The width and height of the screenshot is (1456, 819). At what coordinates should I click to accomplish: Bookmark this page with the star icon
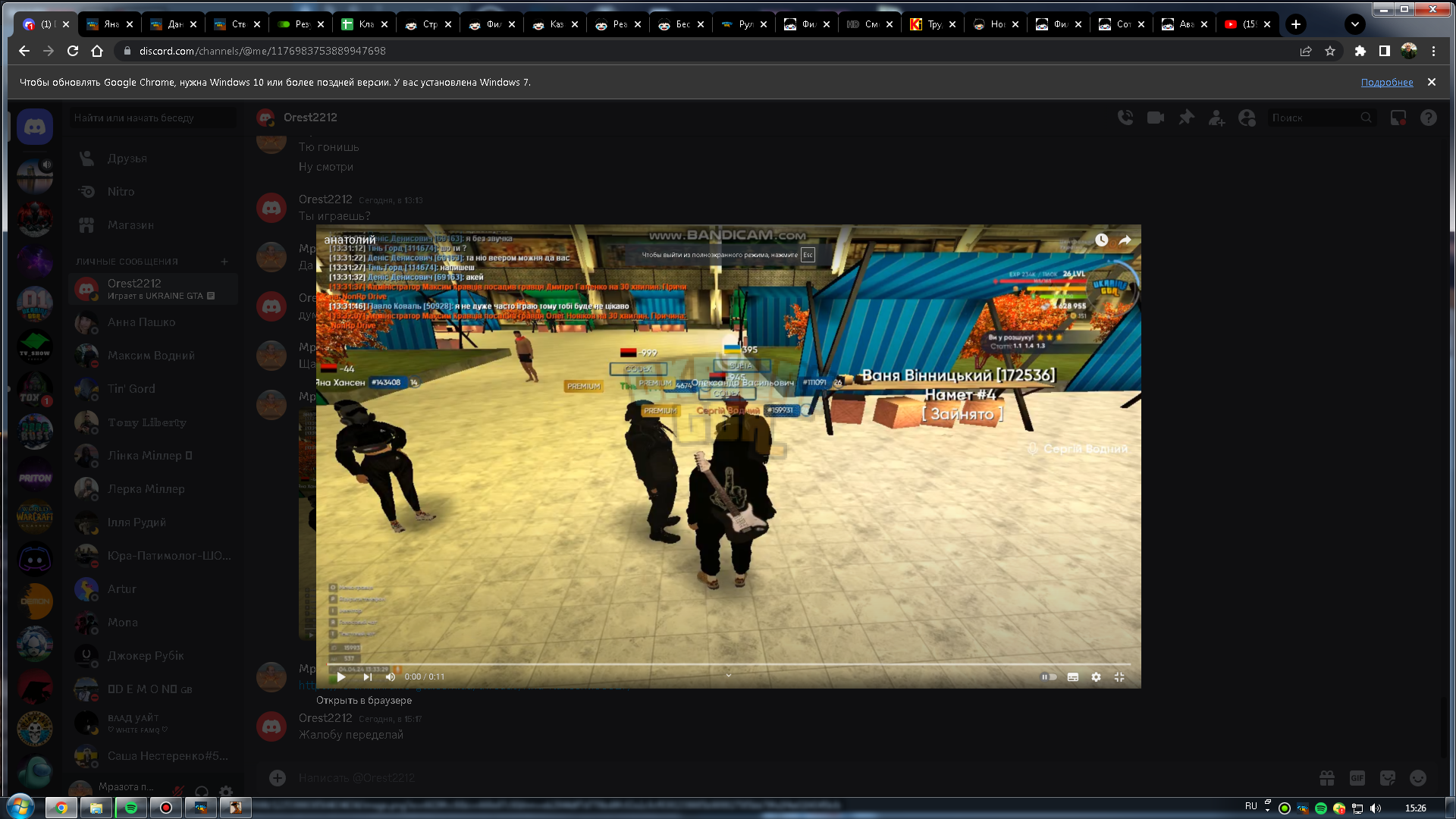(1330, 51)
